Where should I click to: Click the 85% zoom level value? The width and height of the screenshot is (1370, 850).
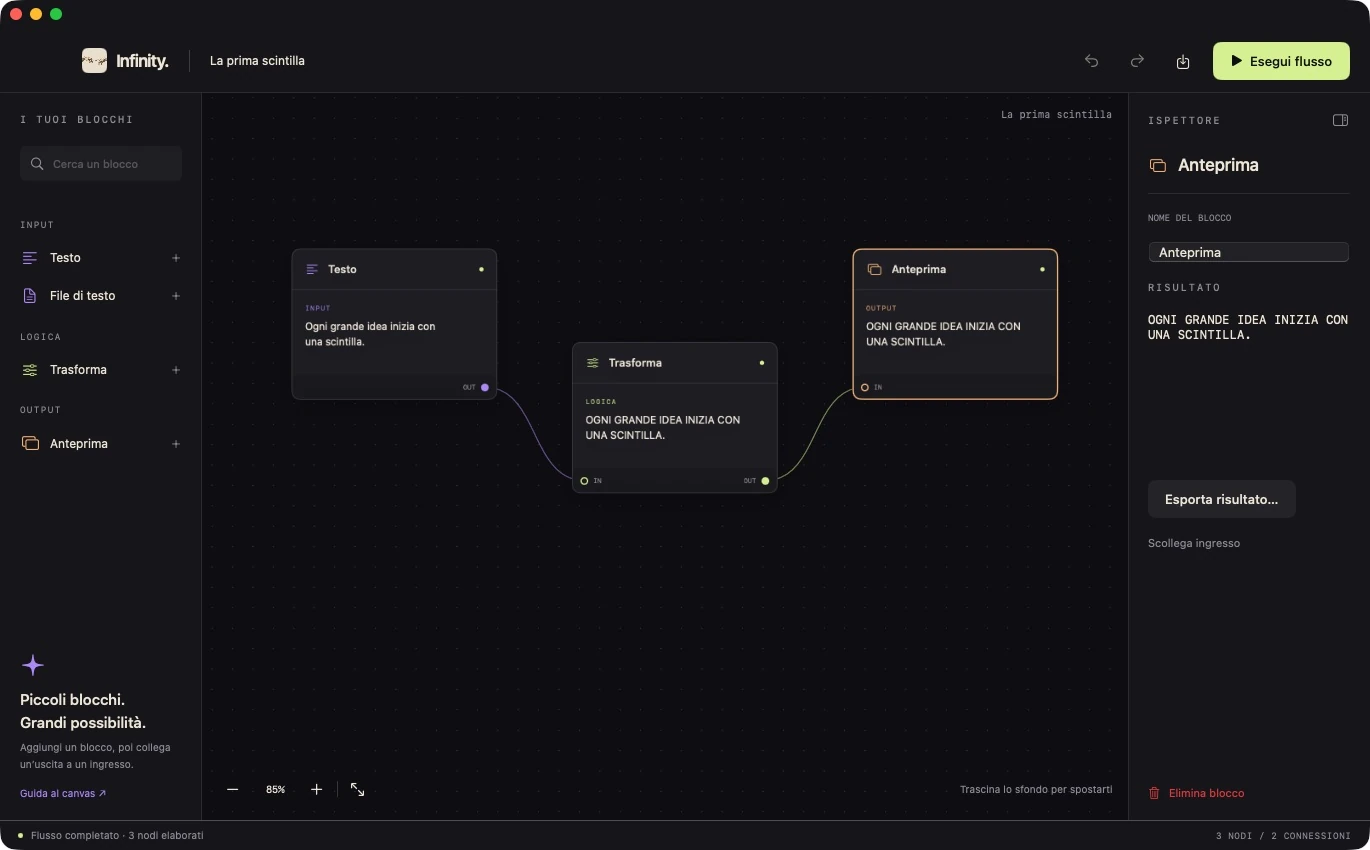pyautogui.click(x=275, y=790)
